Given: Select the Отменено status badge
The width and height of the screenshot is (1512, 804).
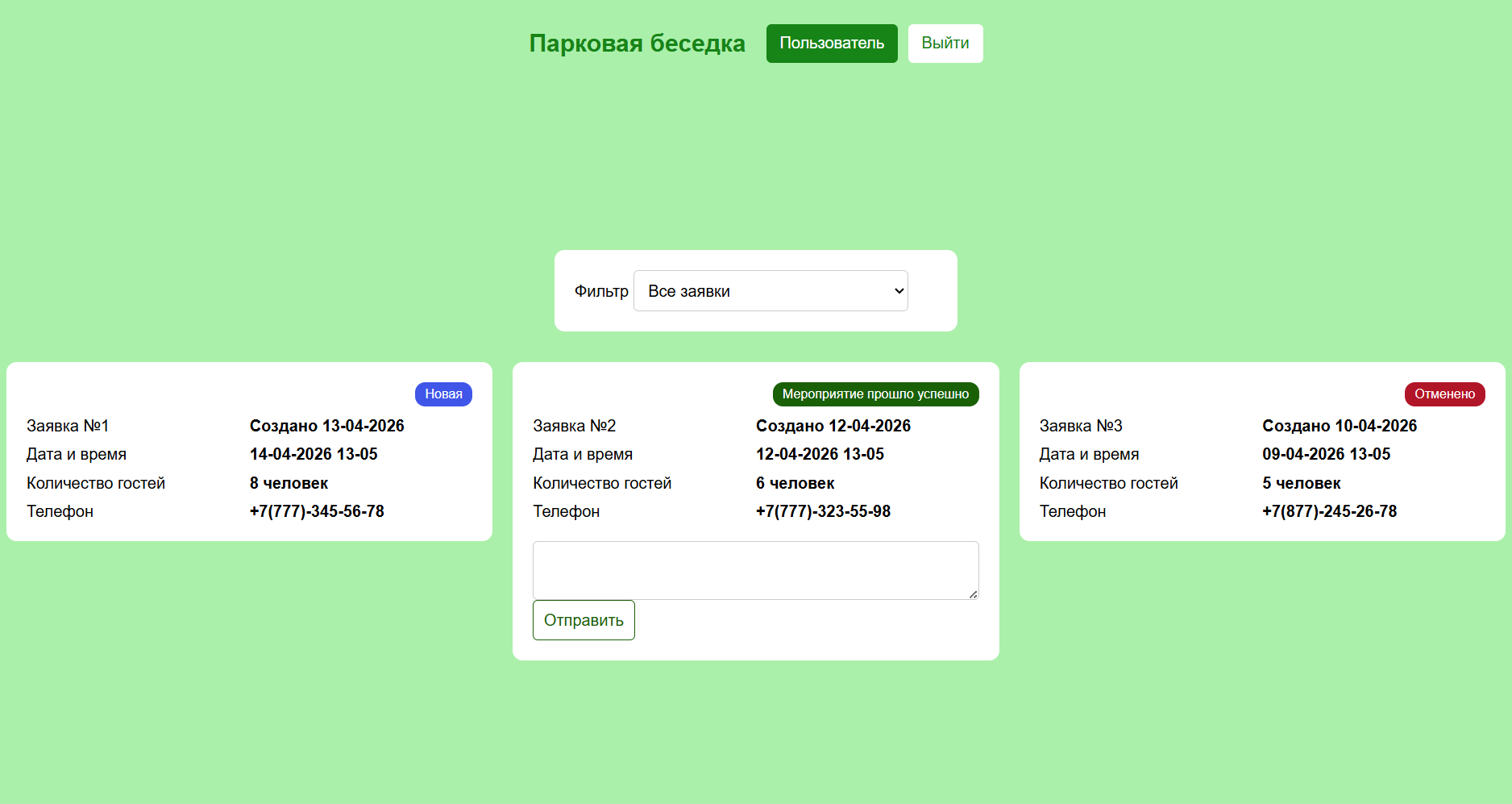Looking at the screenshot, I should (x=1444, y=394).
